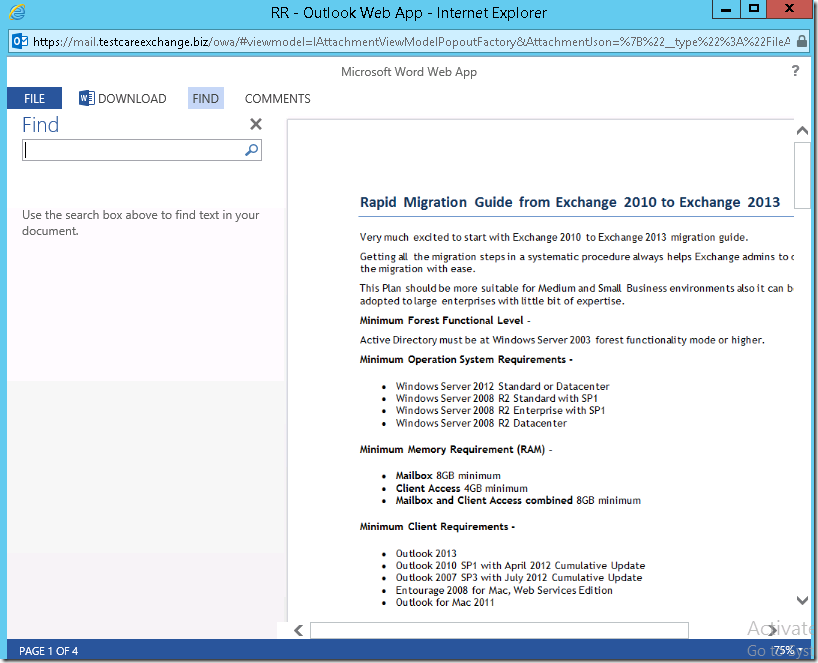Click the scroll up arrow
This screenshot has width=818, height=663.
[802, 130]
